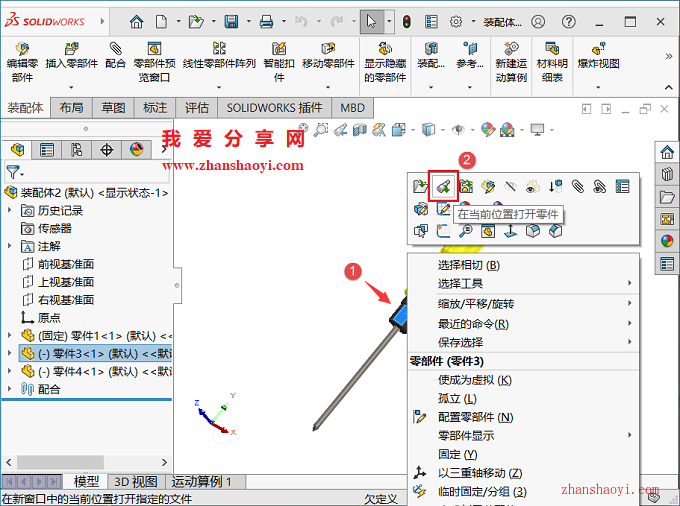Screen dimensions: 680x506
Task: Select the Mate (配合) paperclip tool in ribbon
Action: click(x=115, y=55)
